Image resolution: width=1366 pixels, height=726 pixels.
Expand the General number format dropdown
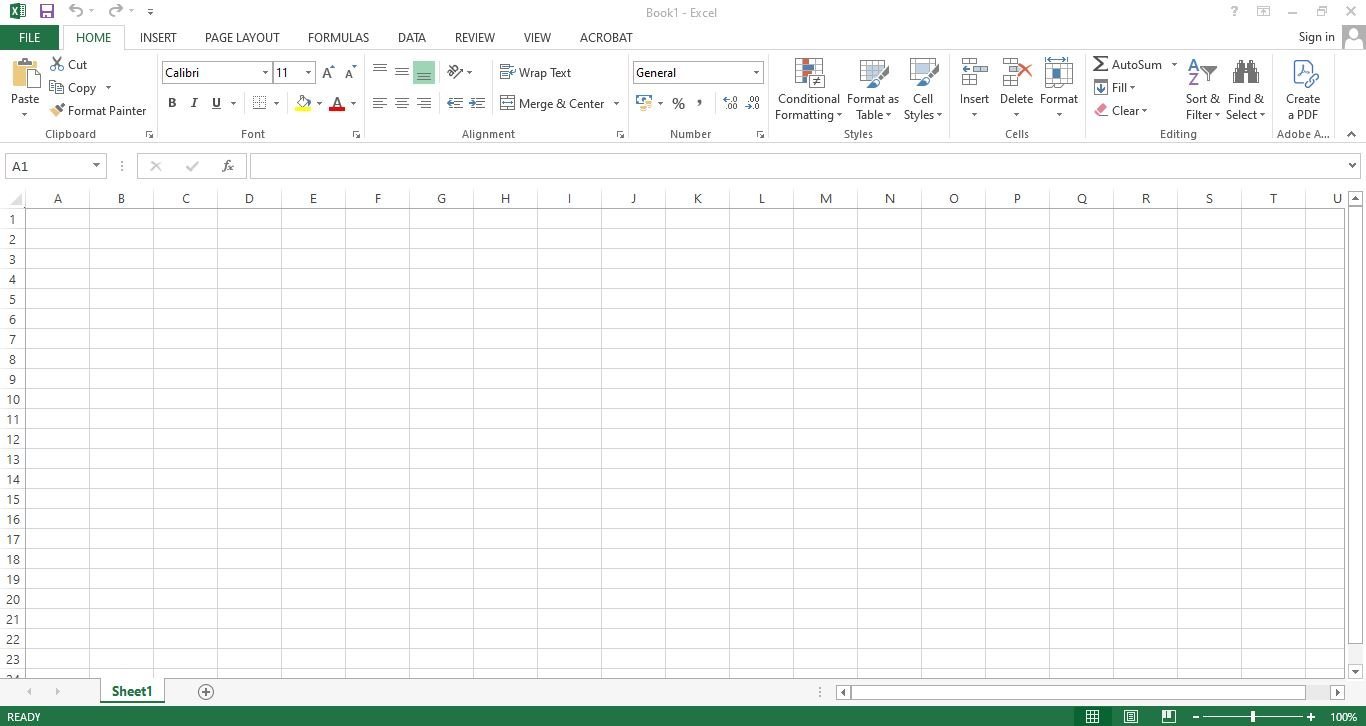[756, 73]
